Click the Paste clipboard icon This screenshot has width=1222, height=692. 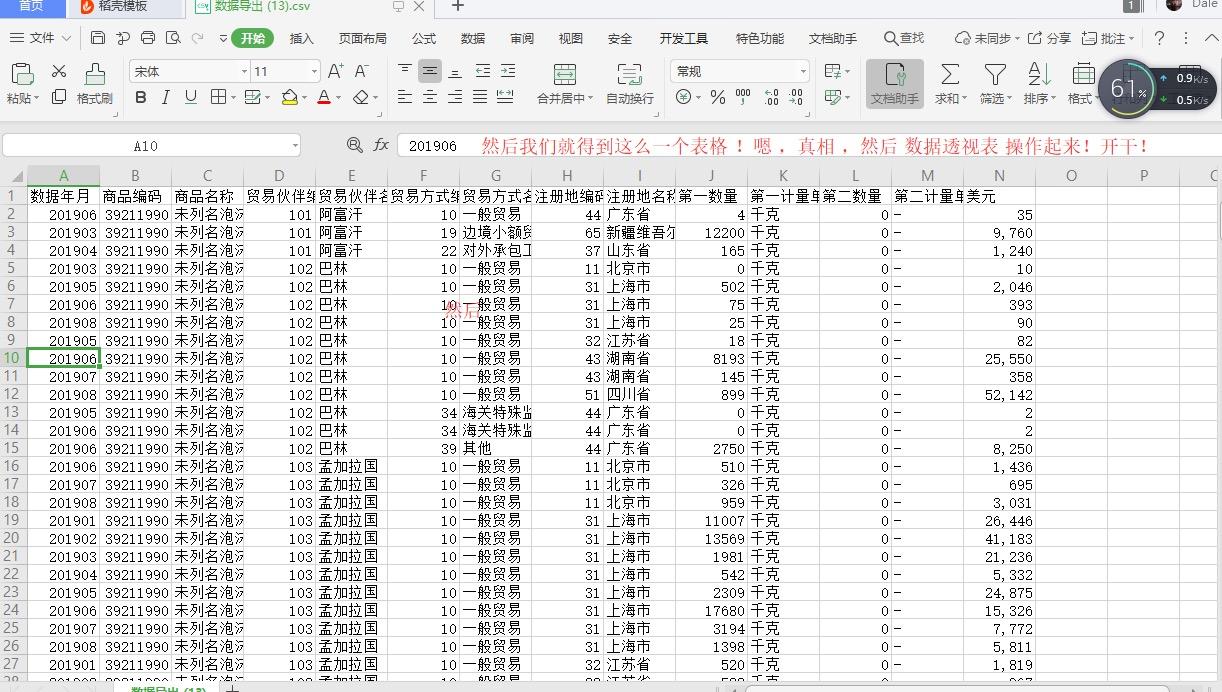click(22, 74)
